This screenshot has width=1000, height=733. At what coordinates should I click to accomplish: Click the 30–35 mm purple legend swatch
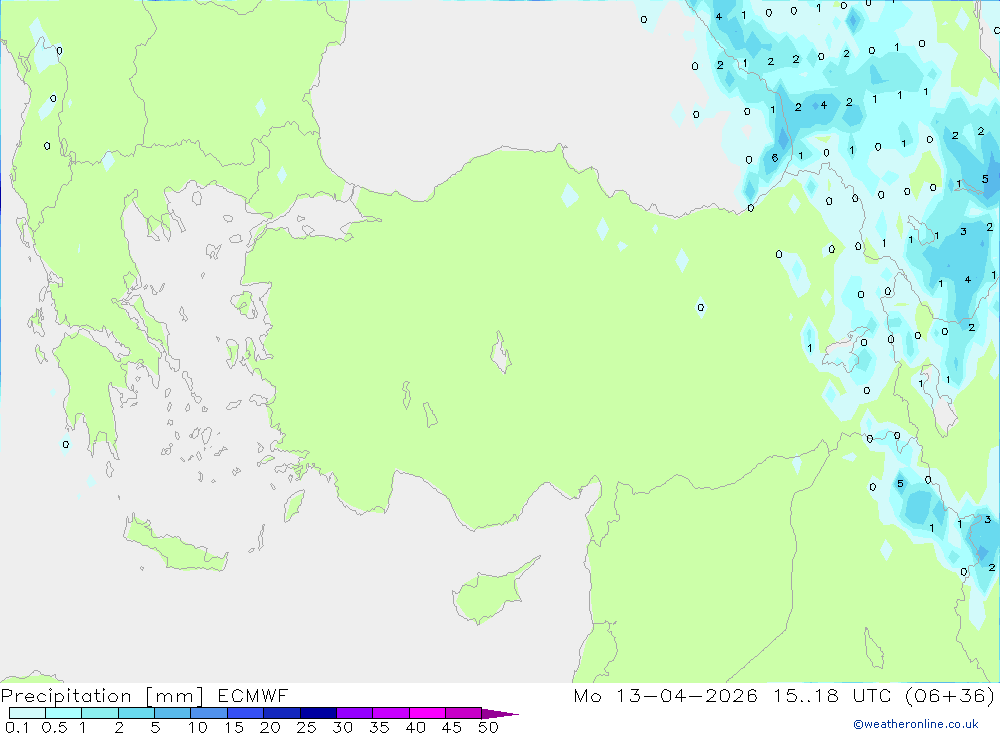click(x=354, y=713)
